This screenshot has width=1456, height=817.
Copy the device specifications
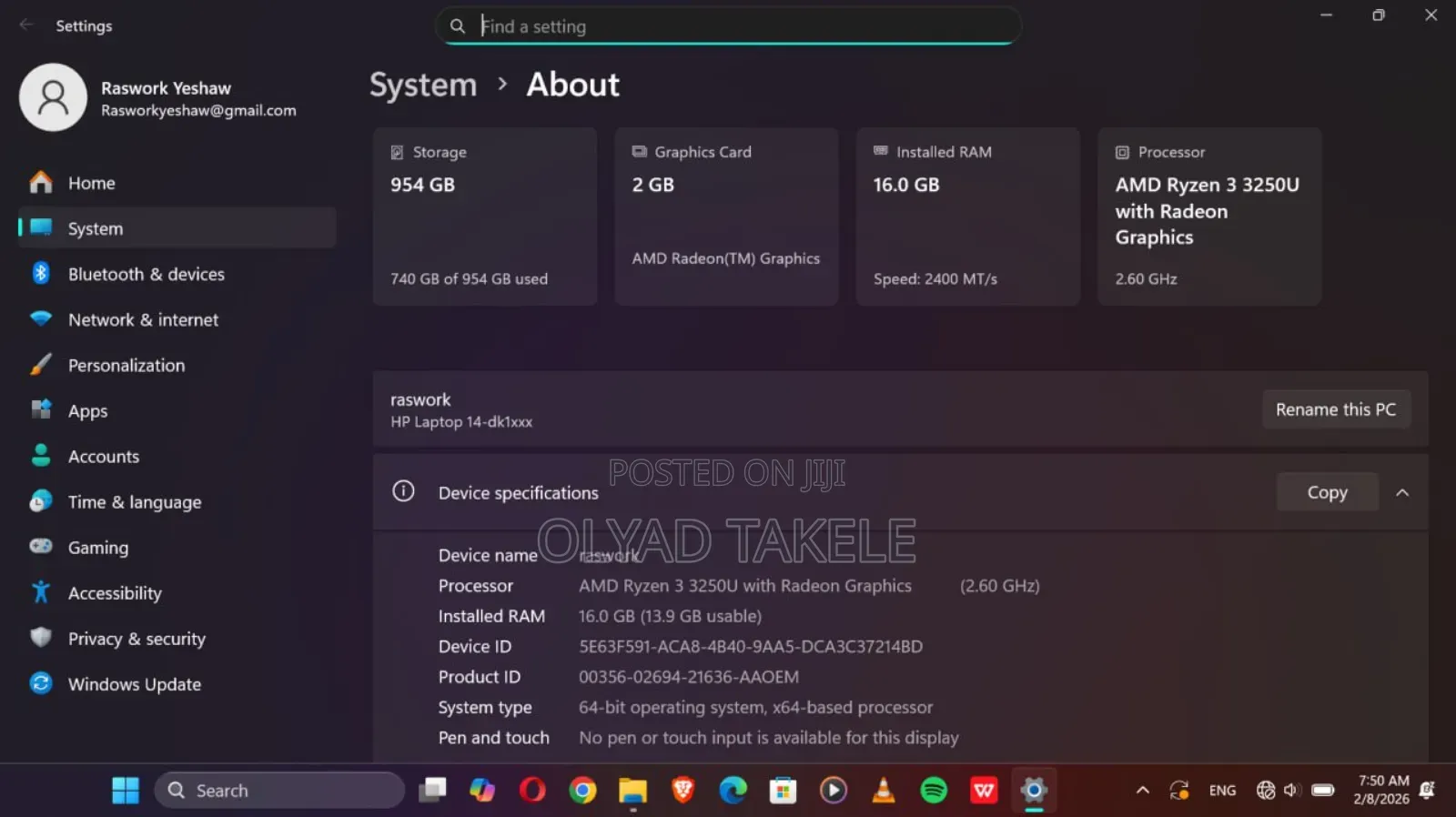pyautogui.click(x=1327, y=492)
